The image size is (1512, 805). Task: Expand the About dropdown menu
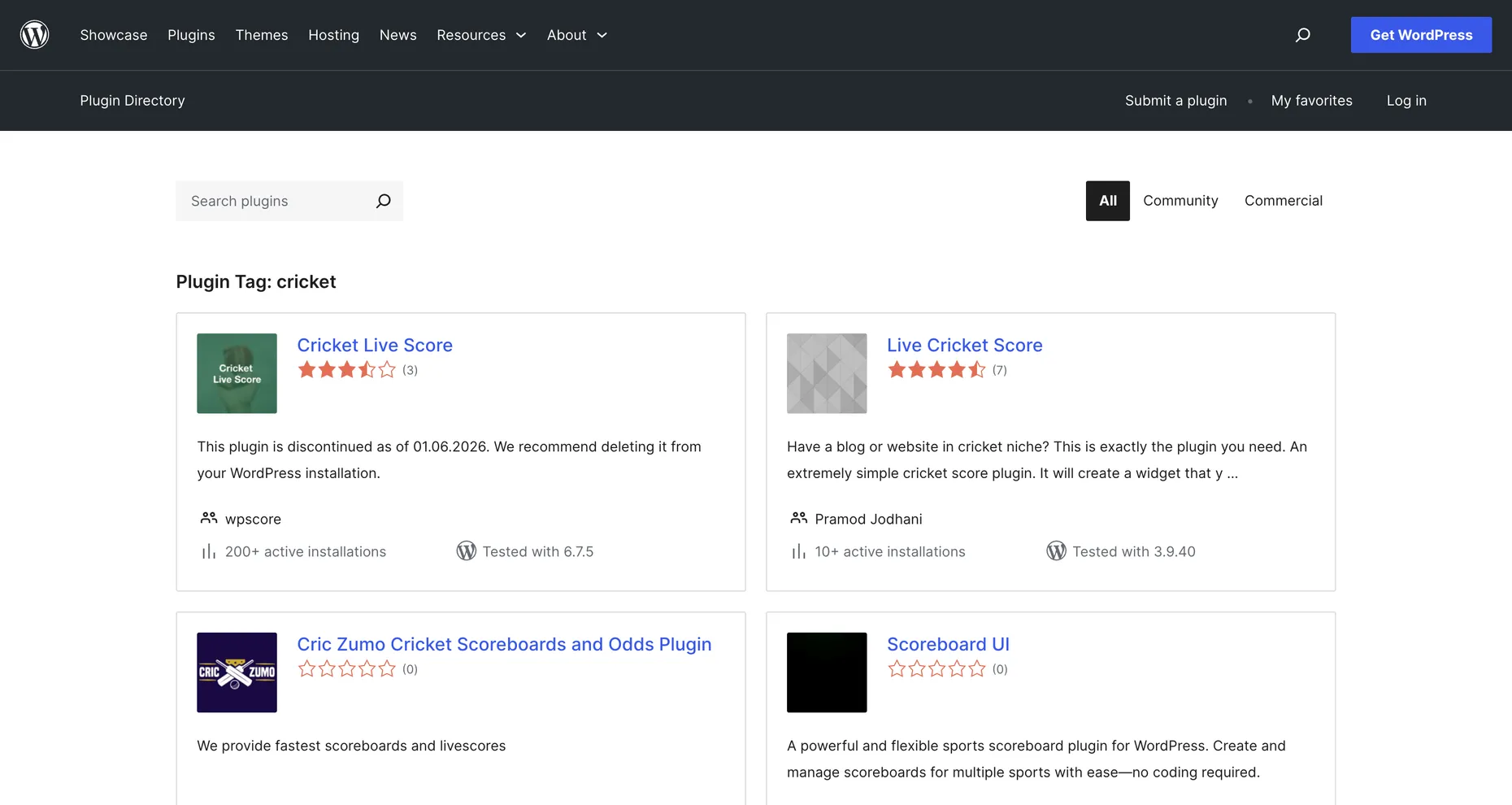tap(577, 35)
